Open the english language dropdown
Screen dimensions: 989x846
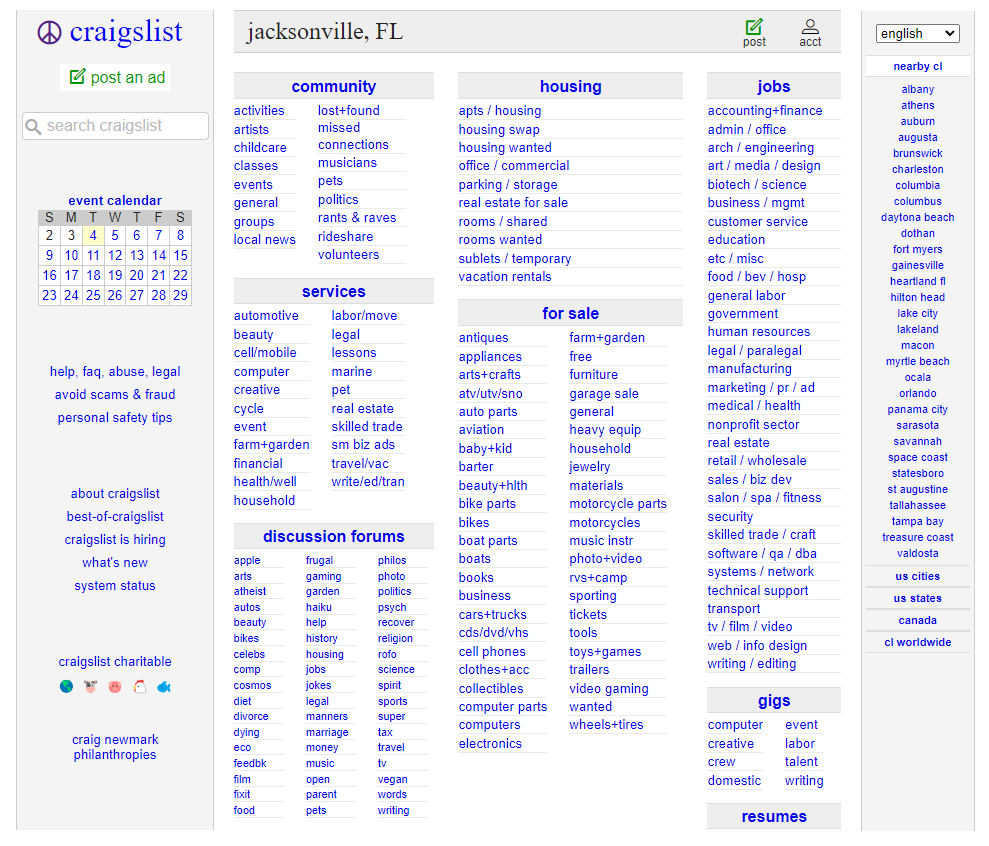click(x=917, y=33)
